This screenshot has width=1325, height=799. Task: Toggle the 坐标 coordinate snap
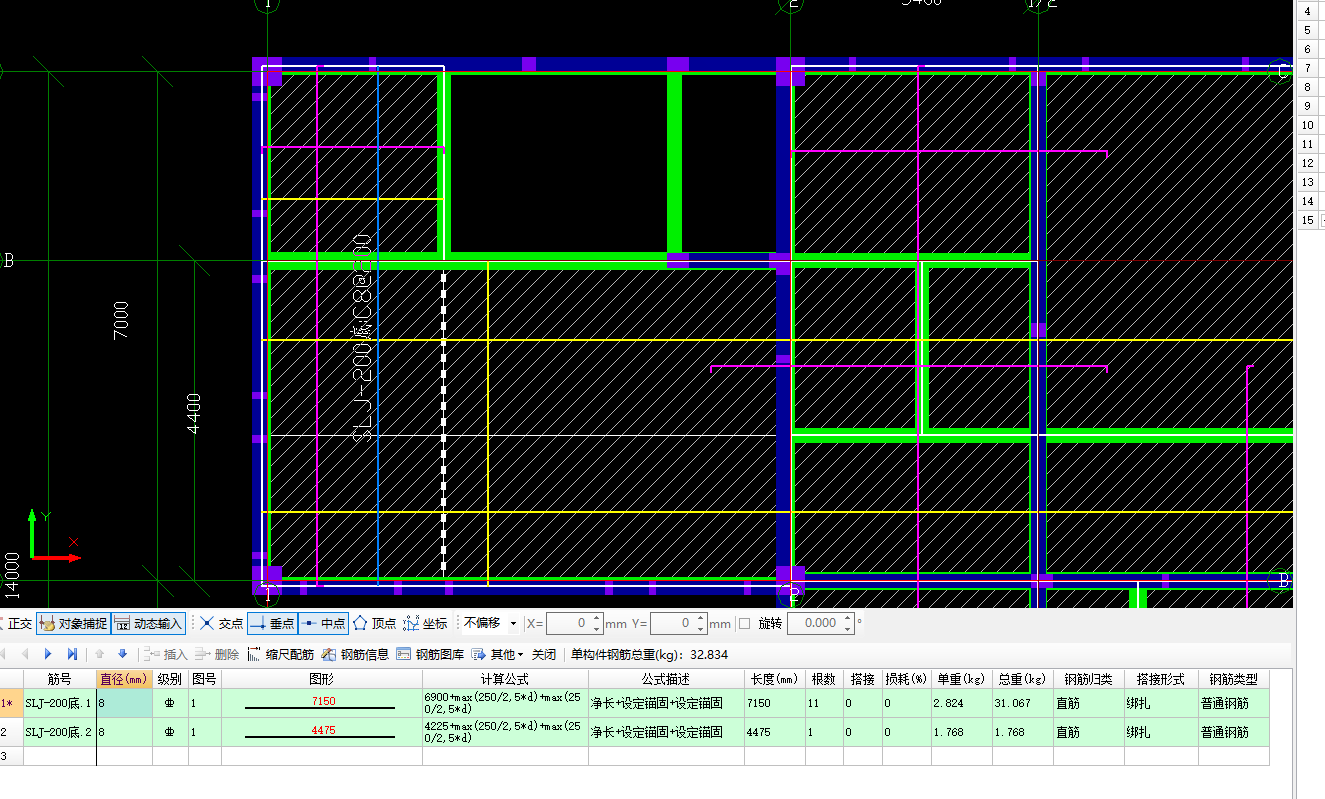(x=425, y=623)
